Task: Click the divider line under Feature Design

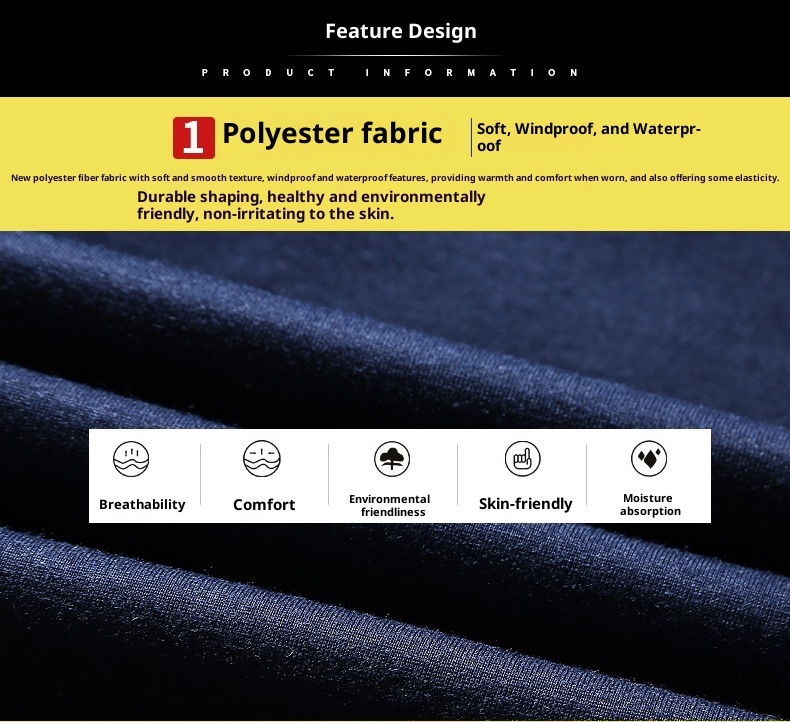Action: point(395,55)
